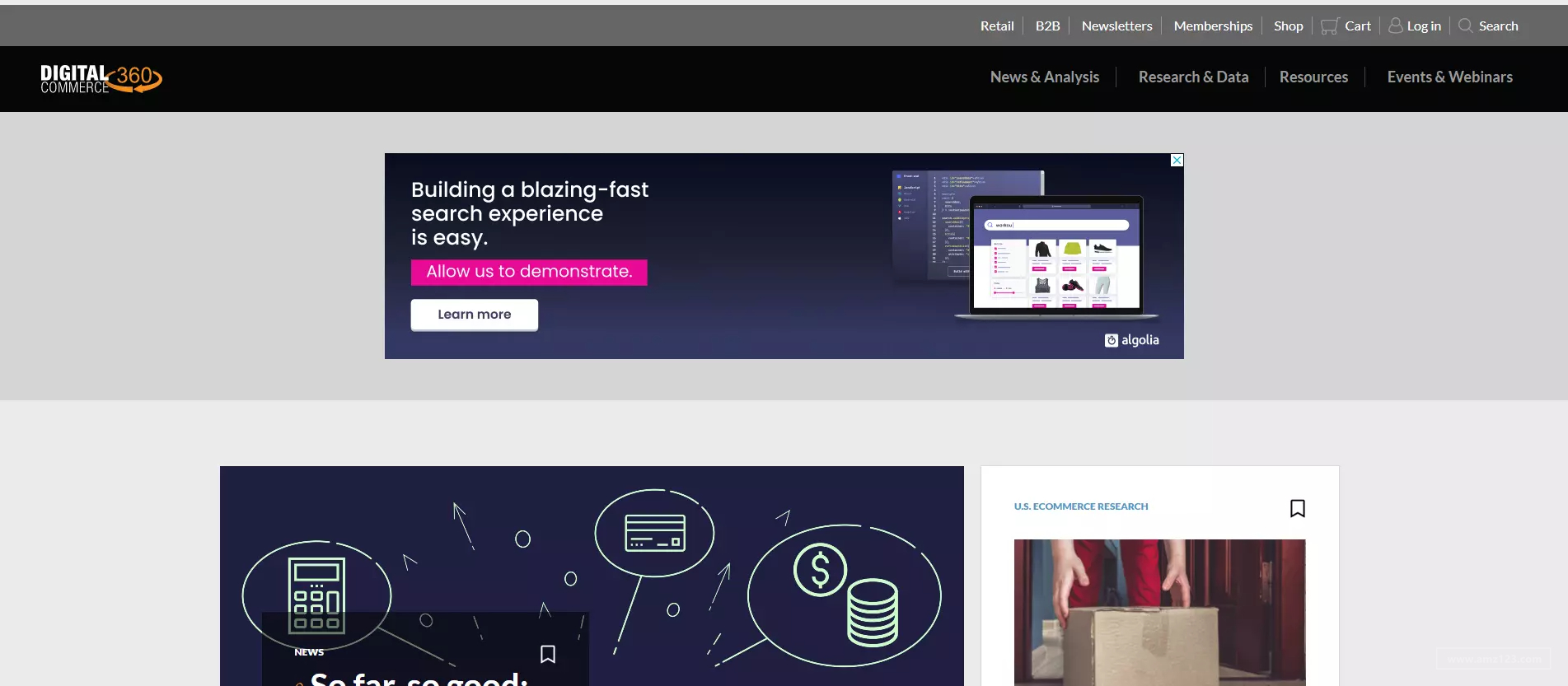Visit the Shop link
Image resolution: width=1568 pixels, height=686 pixels.
coord(1289,26)
